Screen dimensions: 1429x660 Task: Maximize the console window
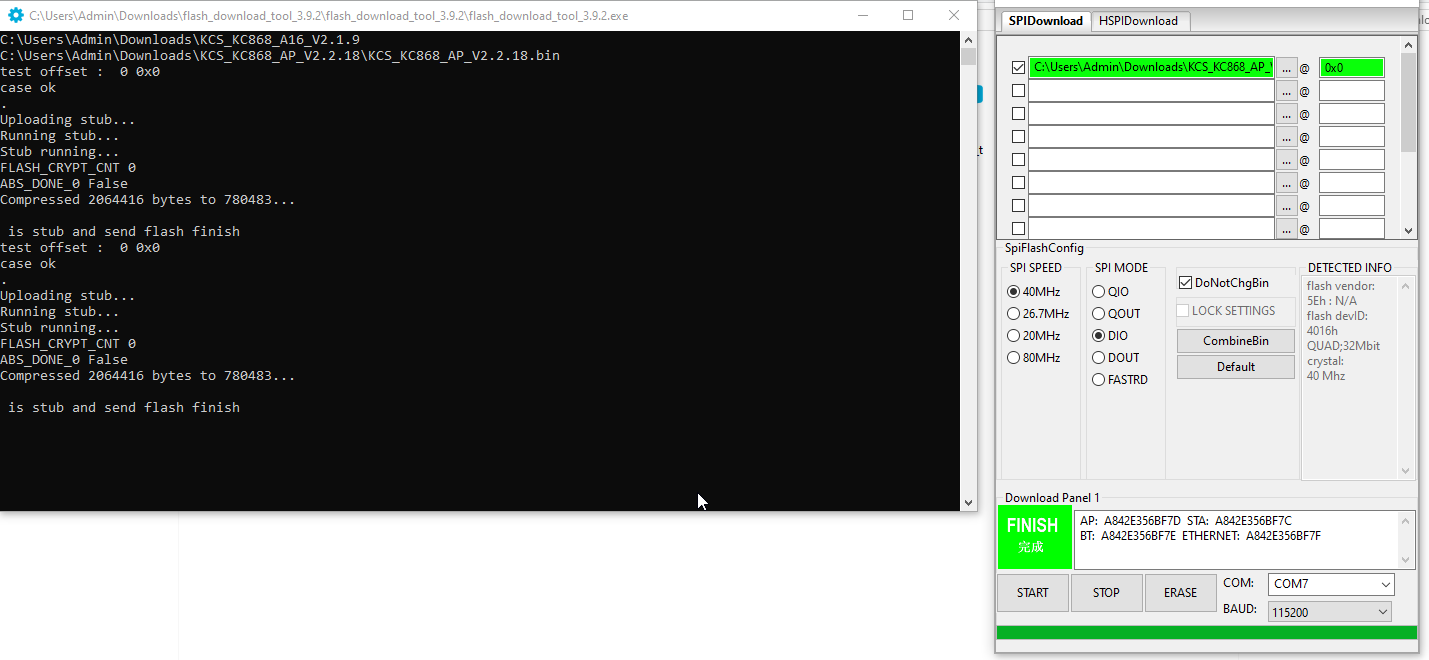(x=908, y=16)
